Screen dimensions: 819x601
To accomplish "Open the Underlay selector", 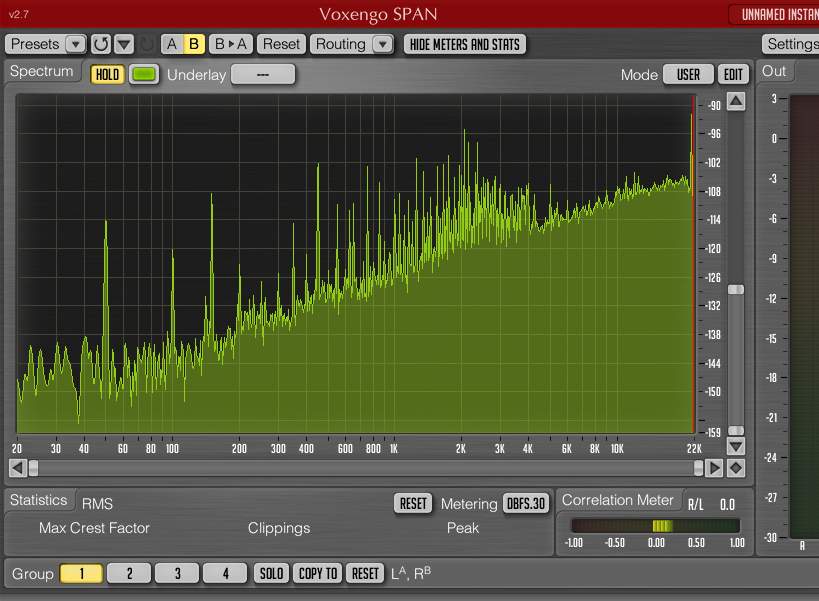I will (263, 75).
